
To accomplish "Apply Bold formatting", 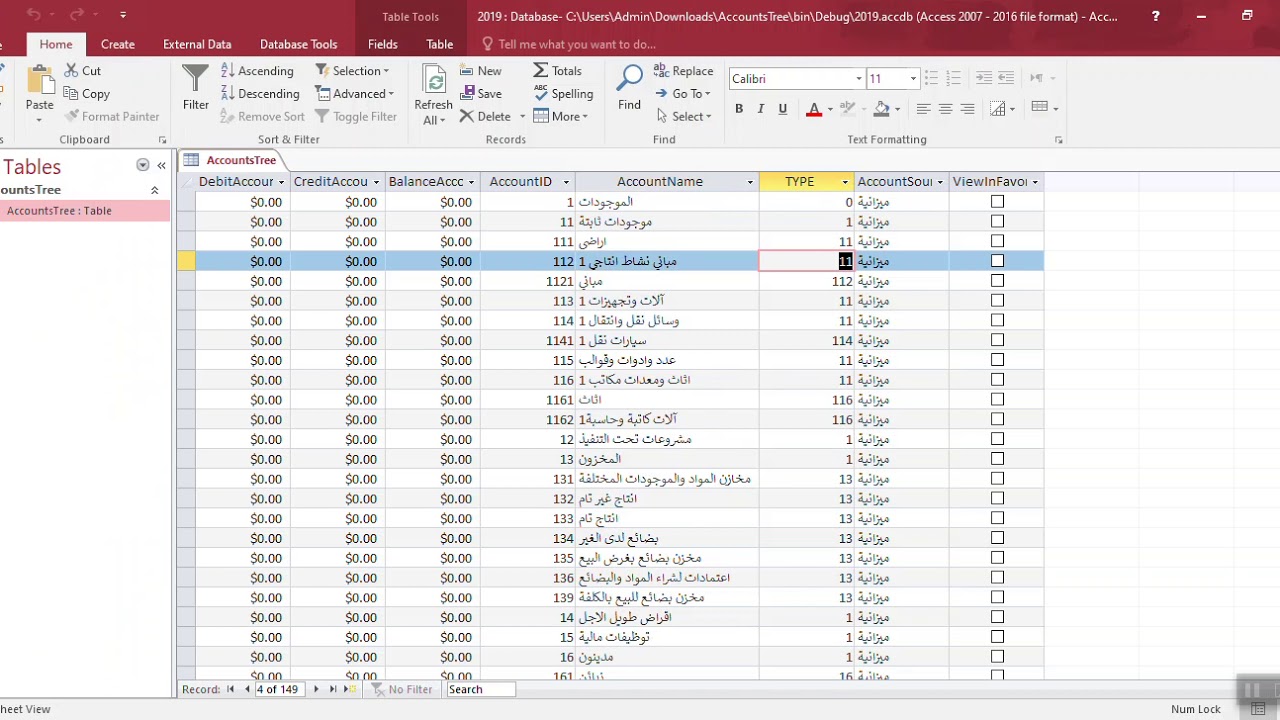I will point(739,109).
